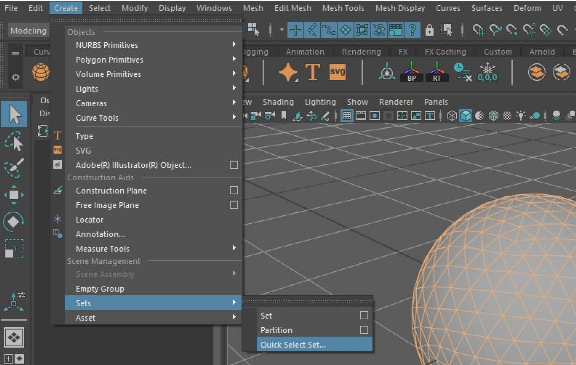Image resolution: width=576 pixels, height=365 pixels.
Task: Choose the Rotate tool in toolbox
Action: (14, 222)
